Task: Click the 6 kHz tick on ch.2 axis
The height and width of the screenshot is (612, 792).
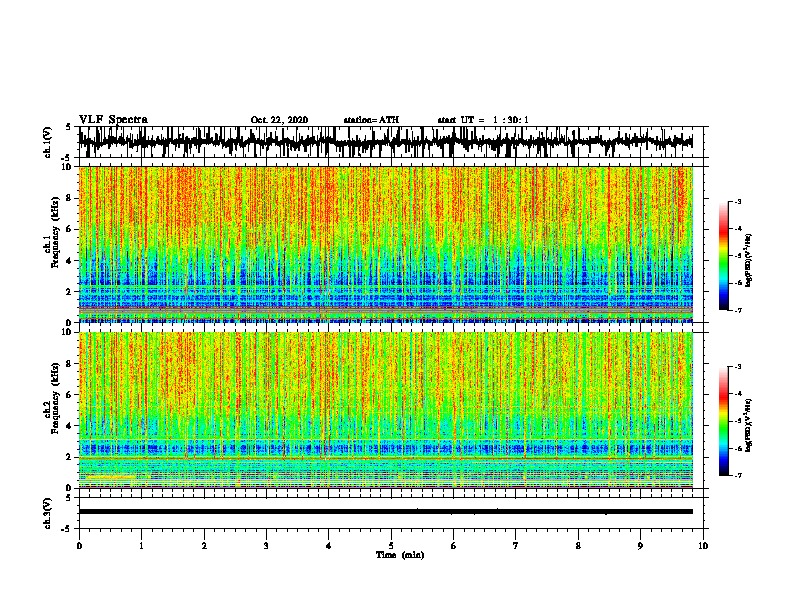Action: pos(70,395)
